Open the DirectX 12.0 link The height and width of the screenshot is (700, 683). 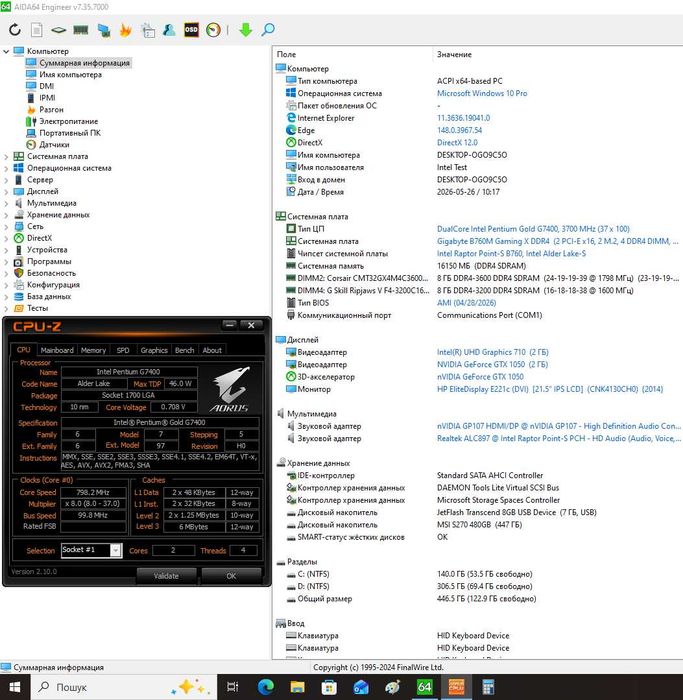point(457,142)
